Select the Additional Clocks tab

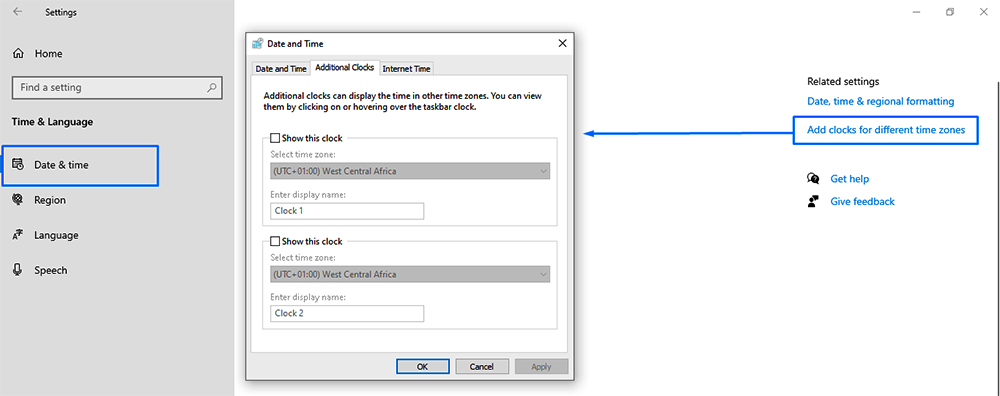[344, 68]
